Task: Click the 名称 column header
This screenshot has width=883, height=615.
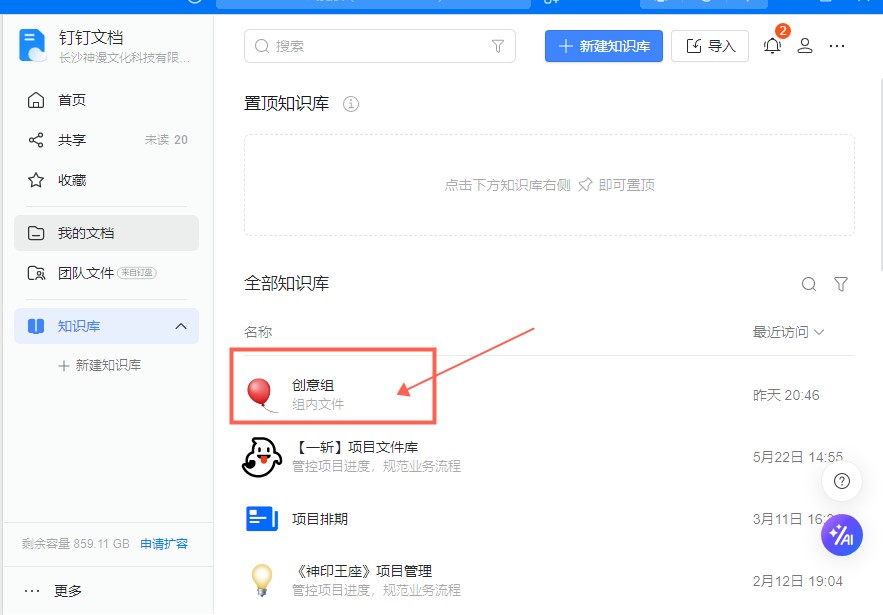Action: coord(258,332)
